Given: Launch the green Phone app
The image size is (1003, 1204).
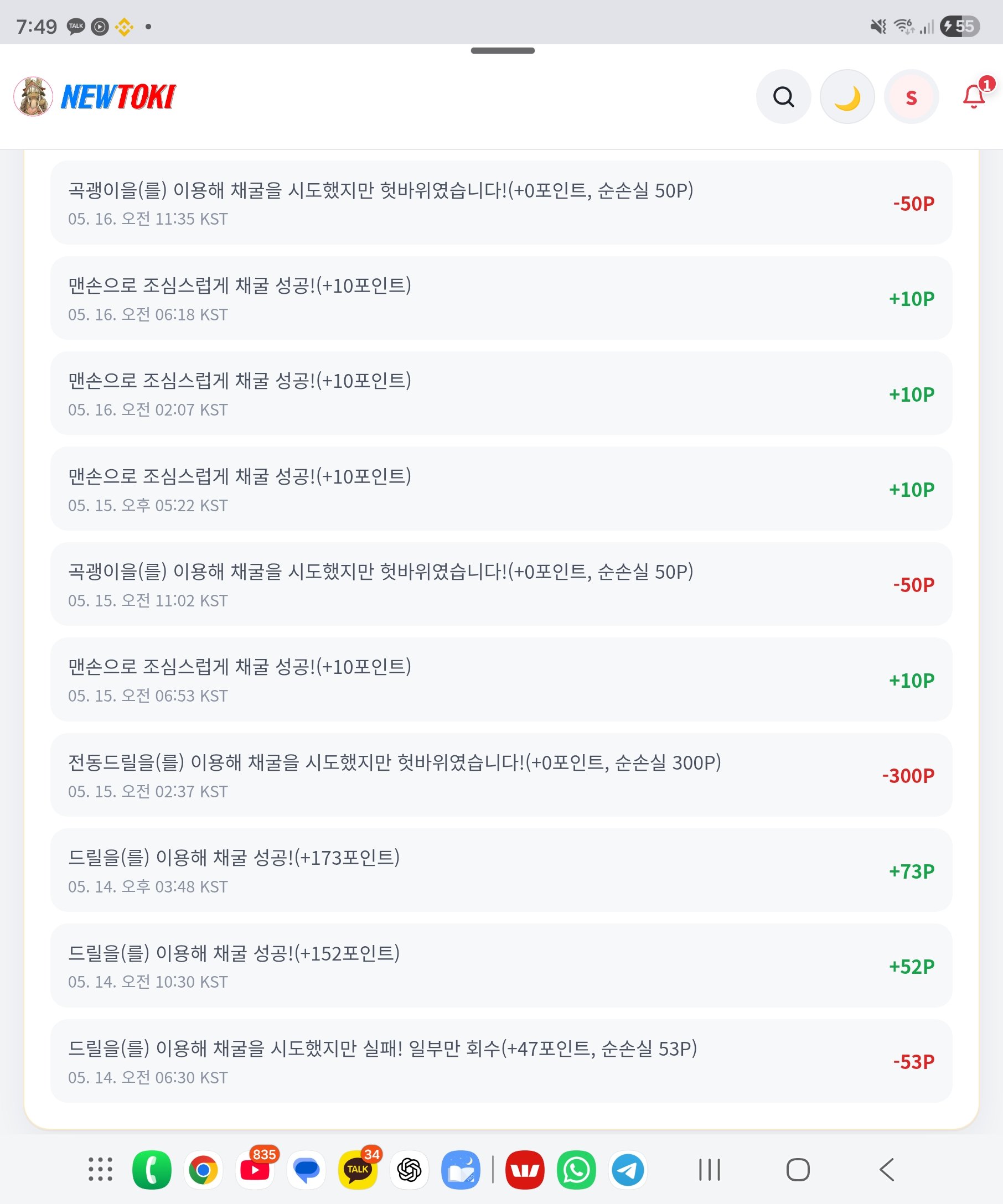Looking at the screenshot, I should pyautogui.click(x=152, y=1170).
